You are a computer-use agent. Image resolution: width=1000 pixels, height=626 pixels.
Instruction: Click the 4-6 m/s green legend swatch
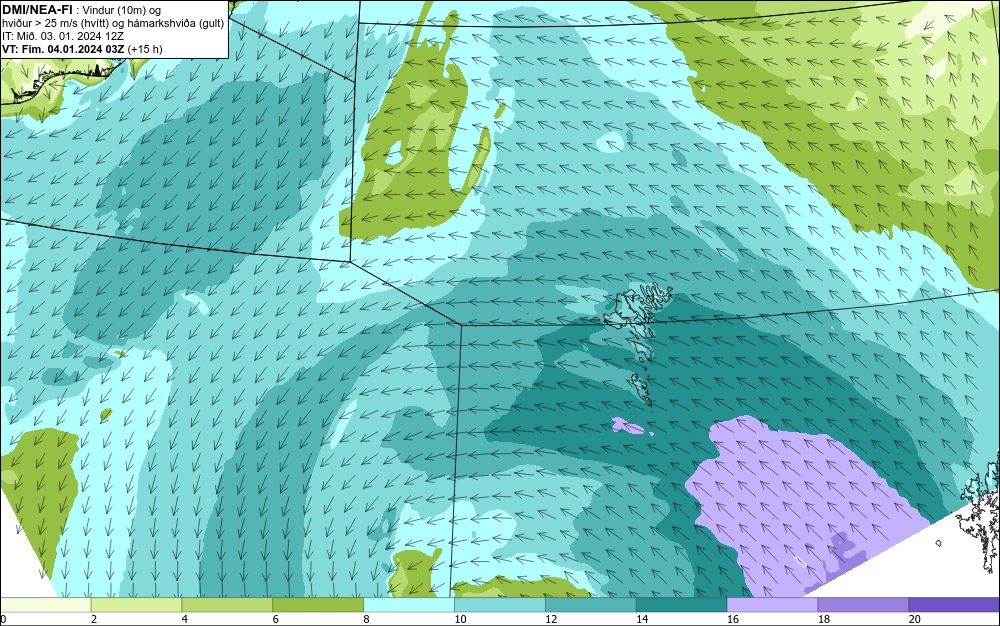[227, 605]
